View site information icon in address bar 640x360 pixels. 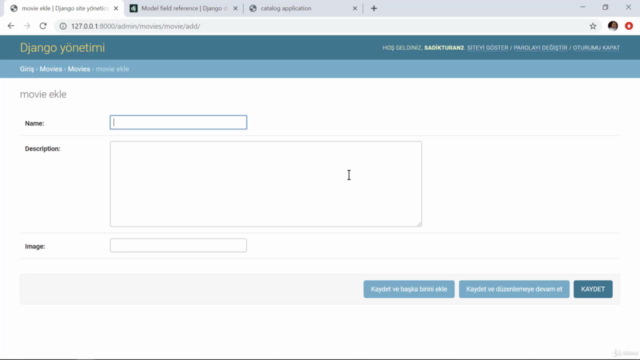click(63, 26)
